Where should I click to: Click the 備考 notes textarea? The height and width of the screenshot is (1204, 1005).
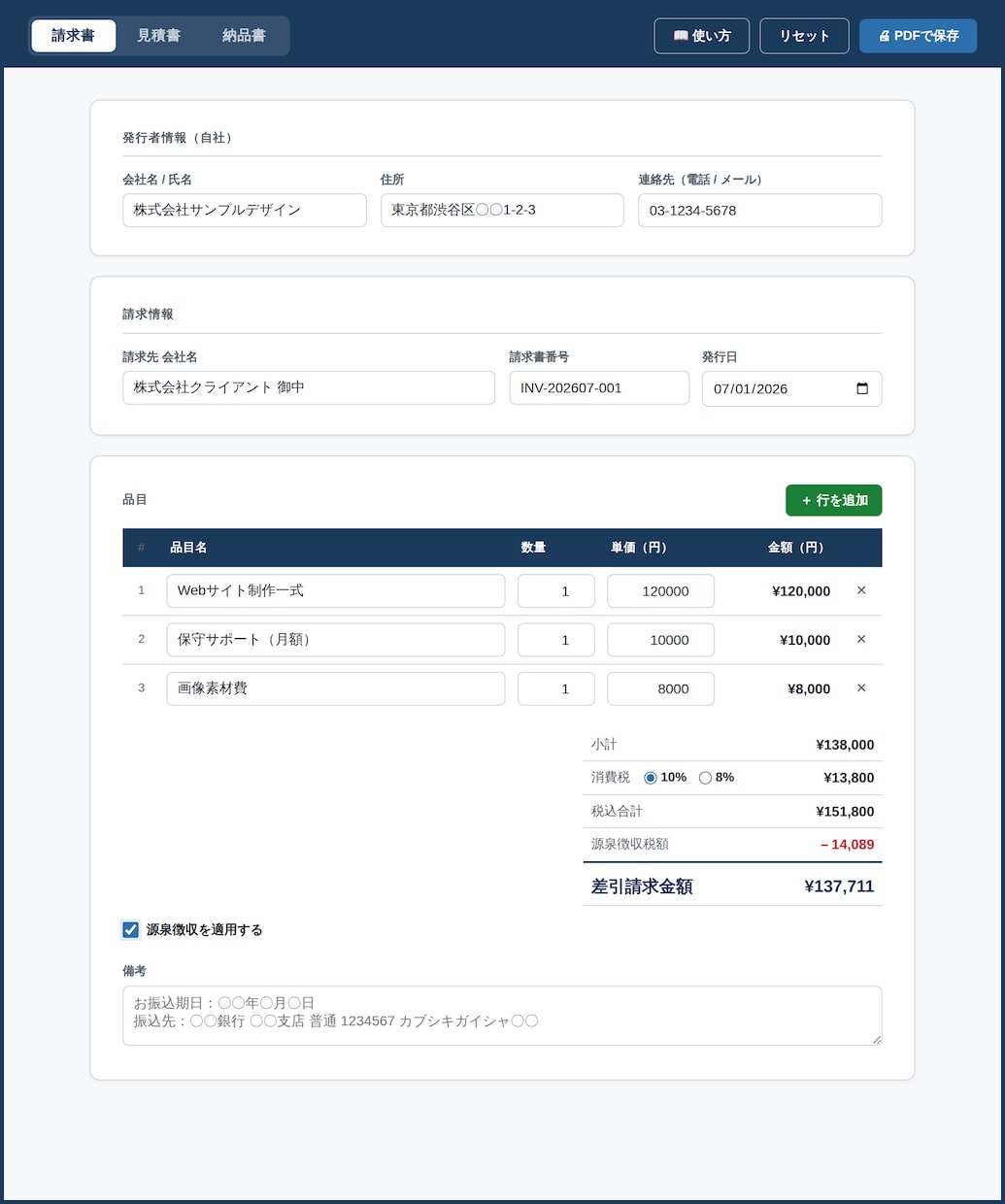point(502,1016)
